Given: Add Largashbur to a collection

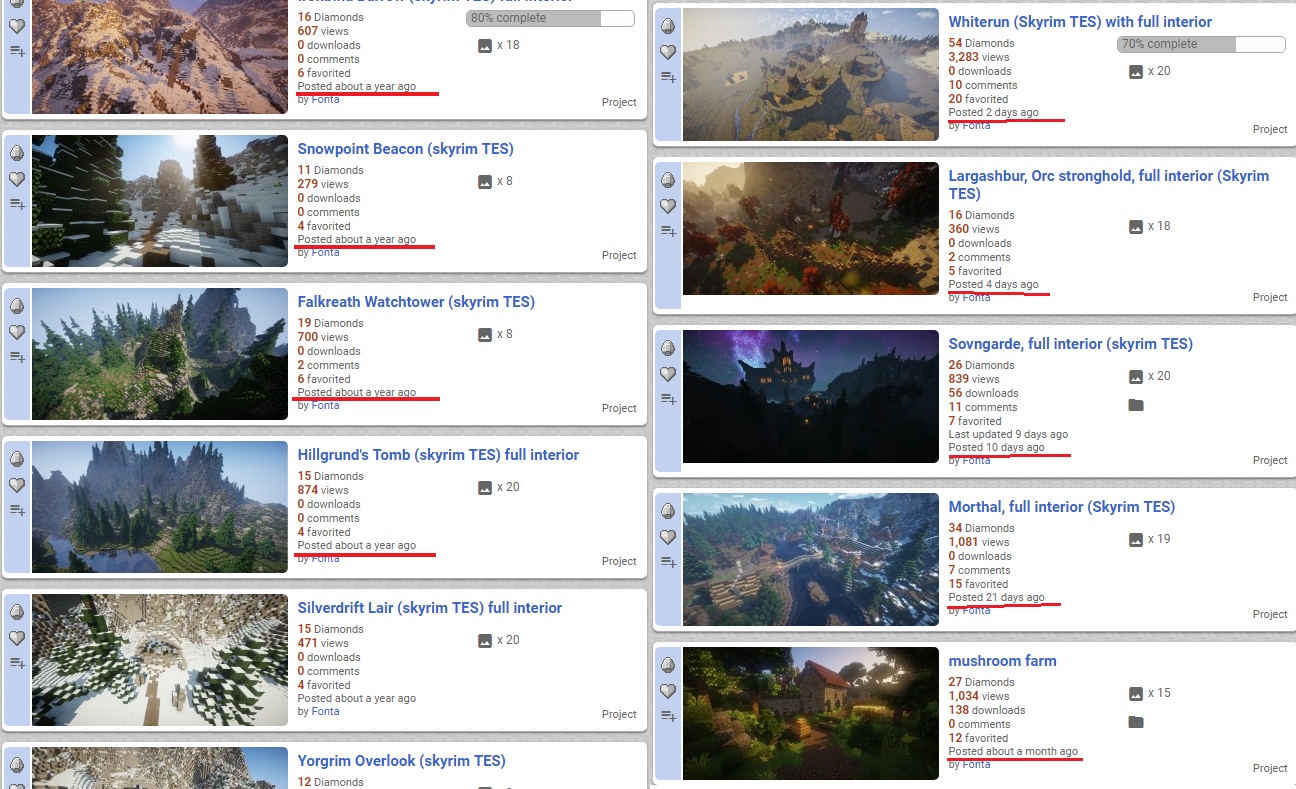Looking at the screenshot, I should (x=668, y=231).
